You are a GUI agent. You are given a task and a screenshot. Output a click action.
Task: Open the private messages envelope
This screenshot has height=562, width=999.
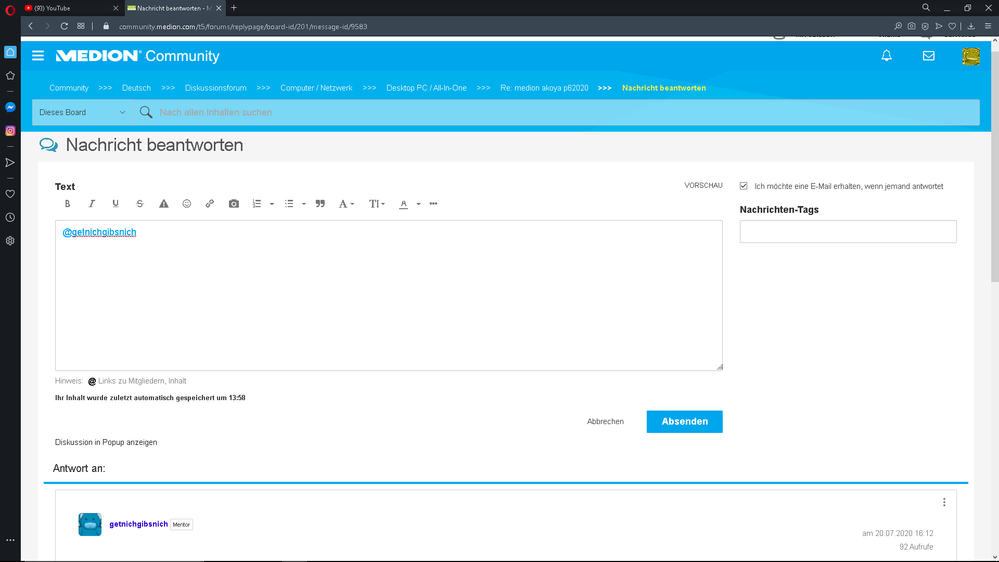pyautogui.click(x=929, y=56)
